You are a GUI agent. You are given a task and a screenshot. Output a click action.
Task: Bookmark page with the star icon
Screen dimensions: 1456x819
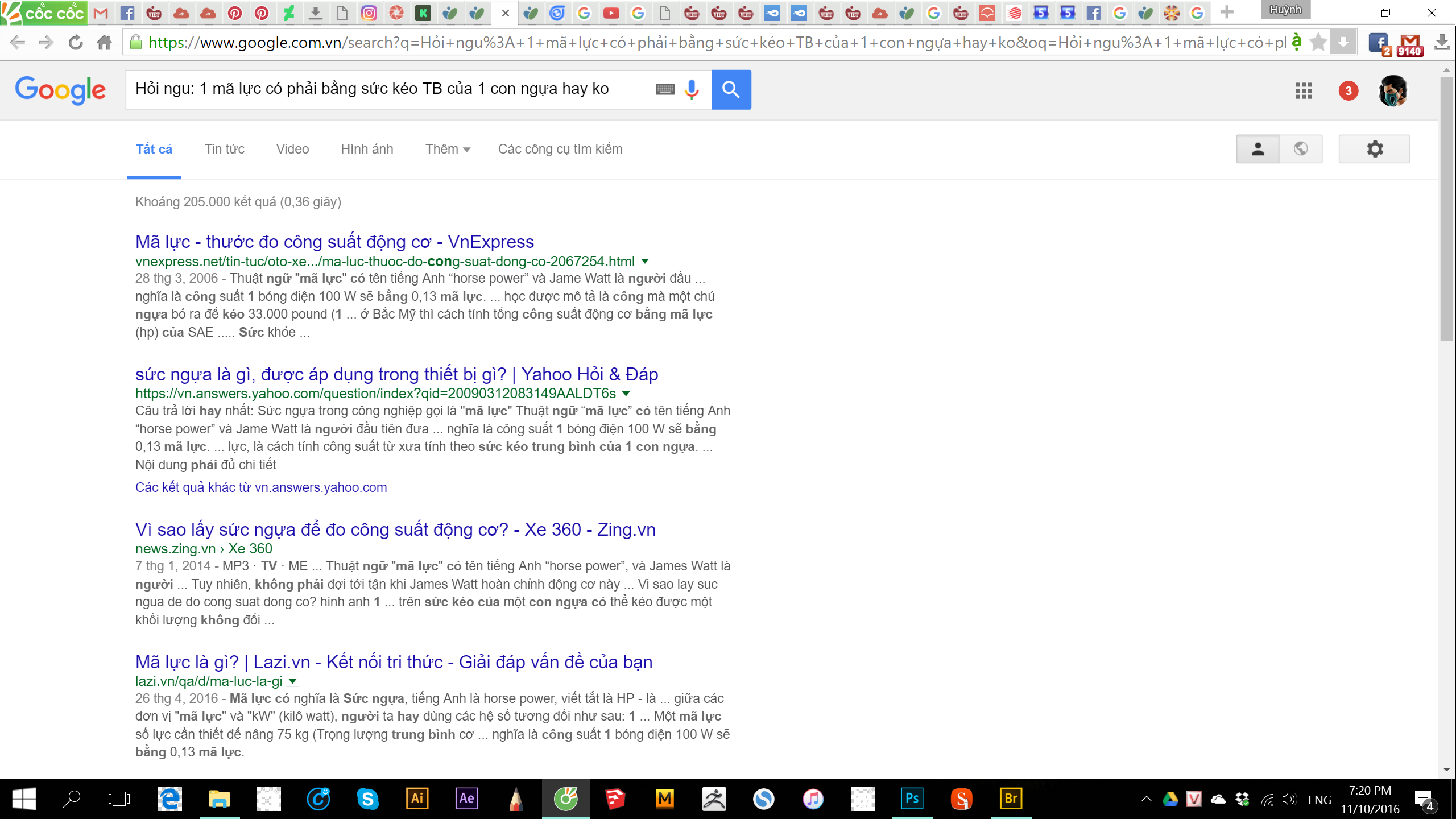point(1318,42)
